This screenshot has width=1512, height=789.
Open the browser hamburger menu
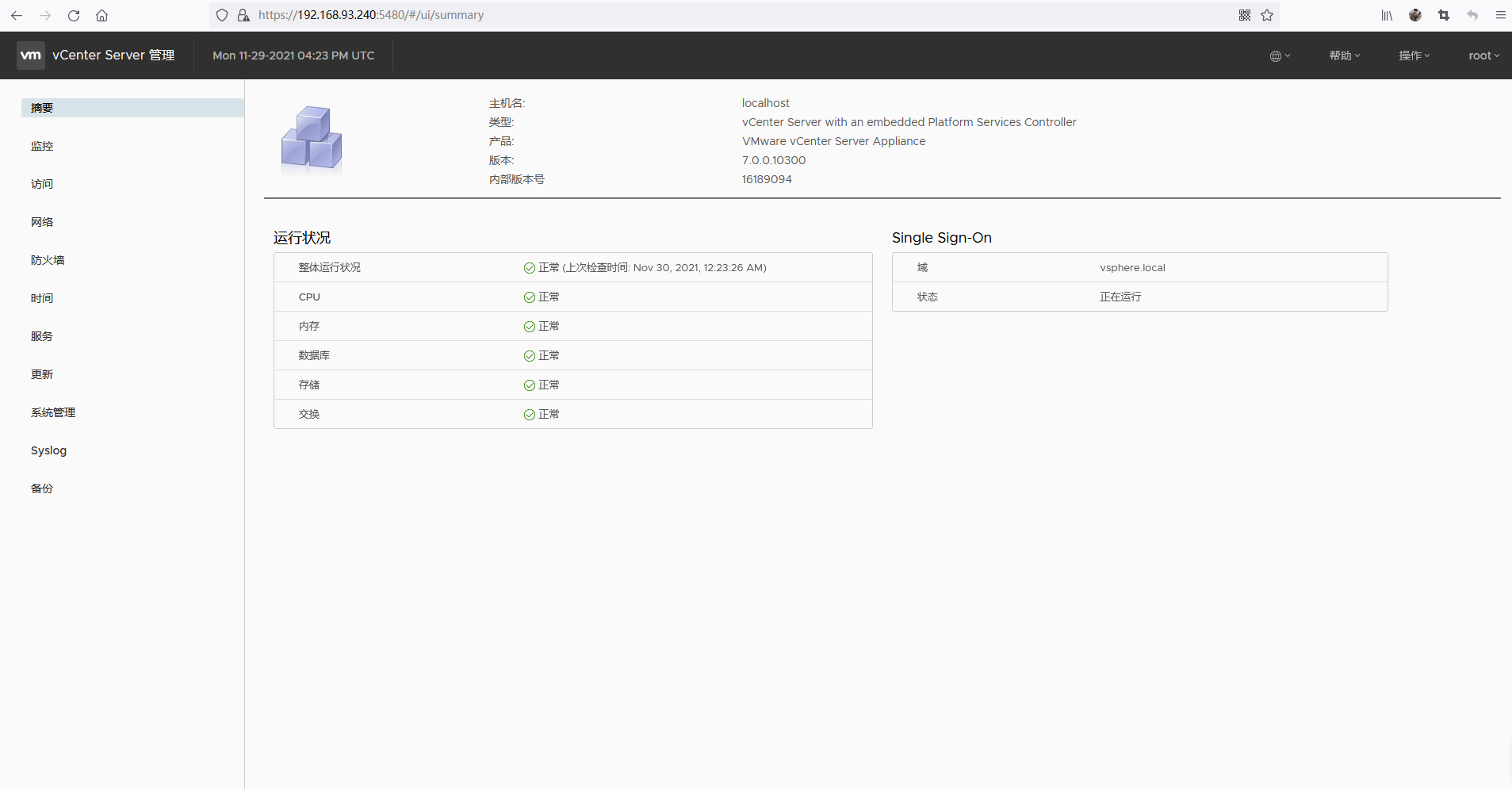1500,15
